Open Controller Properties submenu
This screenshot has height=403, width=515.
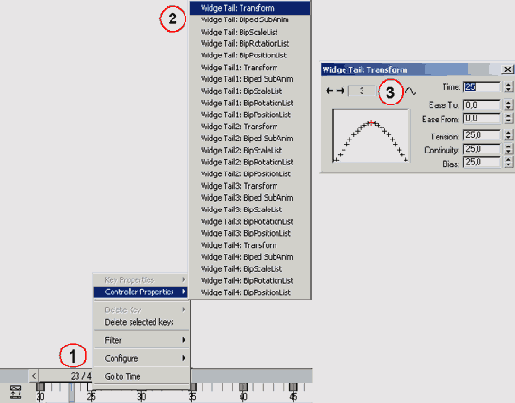(141, 292)
